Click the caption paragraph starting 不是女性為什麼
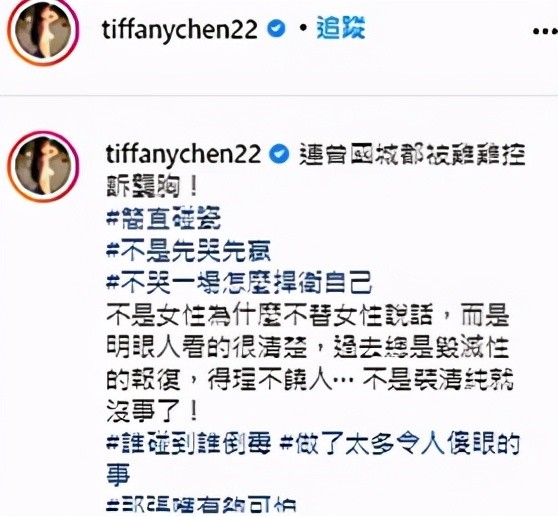The height and width of the screenshot is (516, 558). (x=310, y=364)
